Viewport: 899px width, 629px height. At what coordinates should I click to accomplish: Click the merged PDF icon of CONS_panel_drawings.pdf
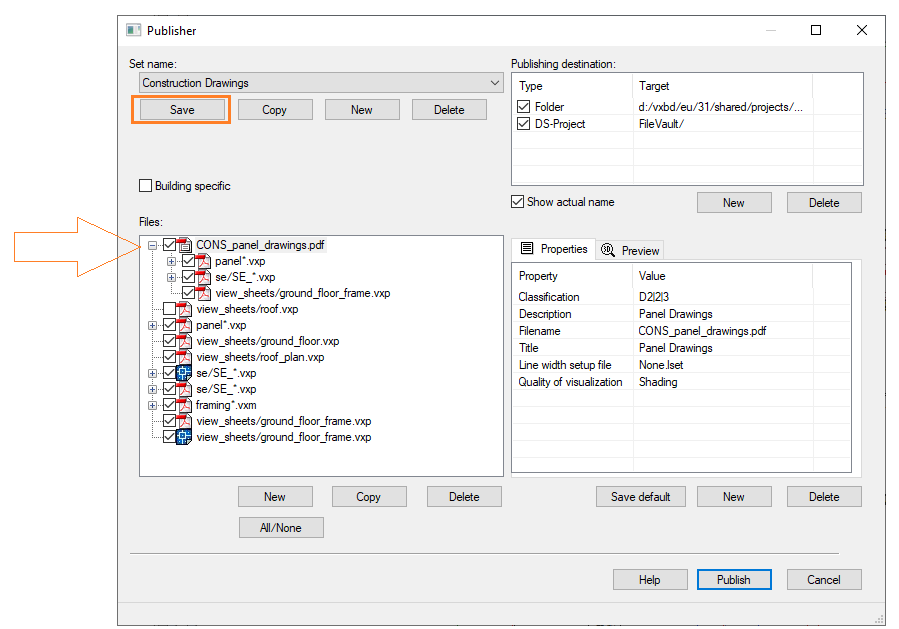[x=185, y=245]
